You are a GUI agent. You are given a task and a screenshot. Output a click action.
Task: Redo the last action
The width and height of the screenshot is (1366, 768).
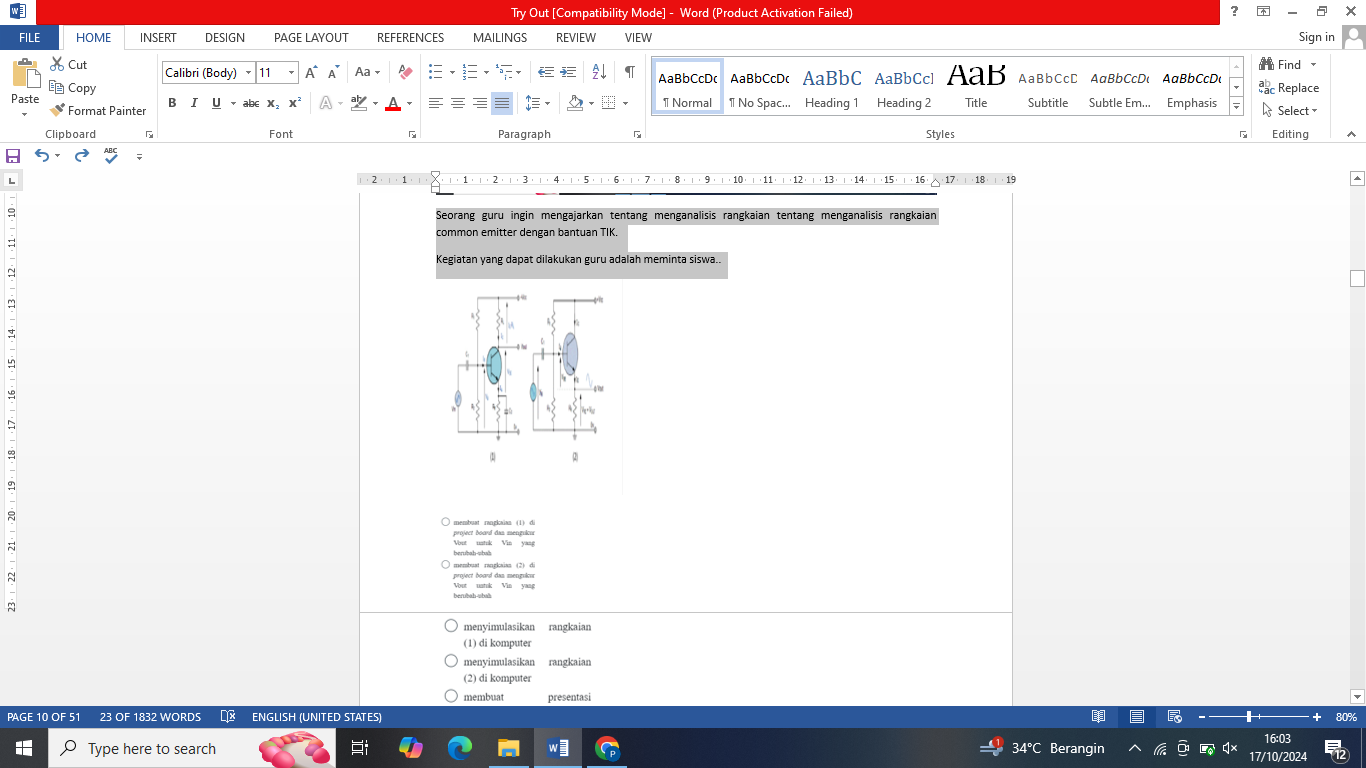82,156
